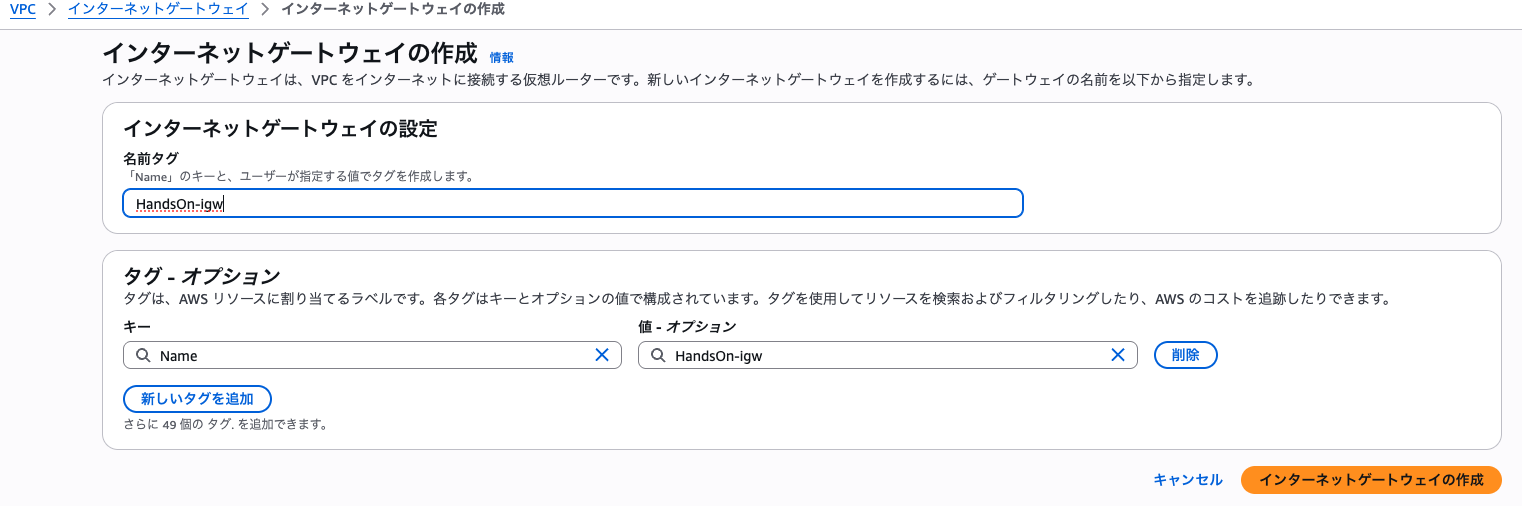The width and height of the screenshot is (1522, 506).
Task: Click the 値 - オプション label
Action: click(687, 327)
